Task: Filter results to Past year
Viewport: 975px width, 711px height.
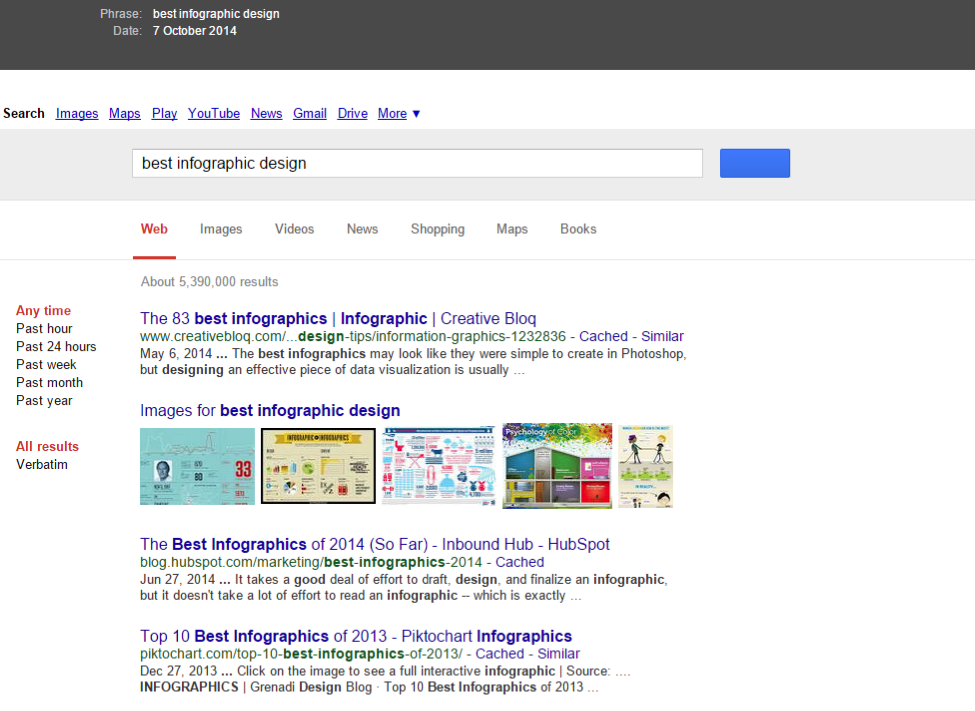Action: tap(44, 401)
